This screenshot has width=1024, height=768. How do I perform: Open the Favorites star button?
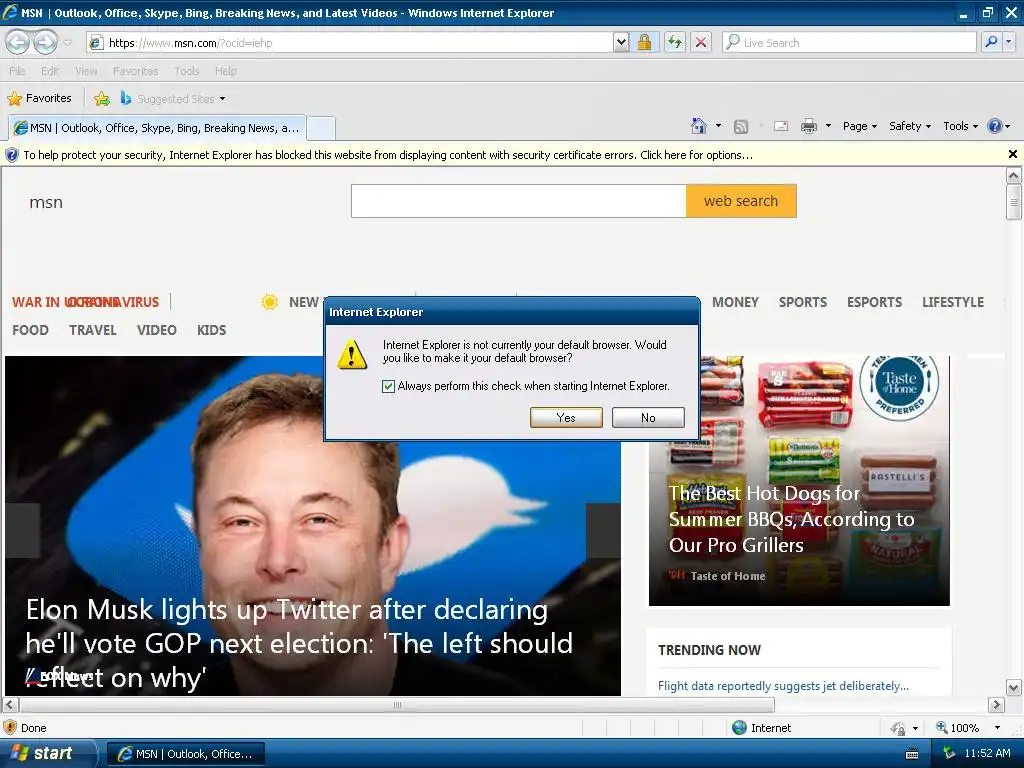click(39, 99)
